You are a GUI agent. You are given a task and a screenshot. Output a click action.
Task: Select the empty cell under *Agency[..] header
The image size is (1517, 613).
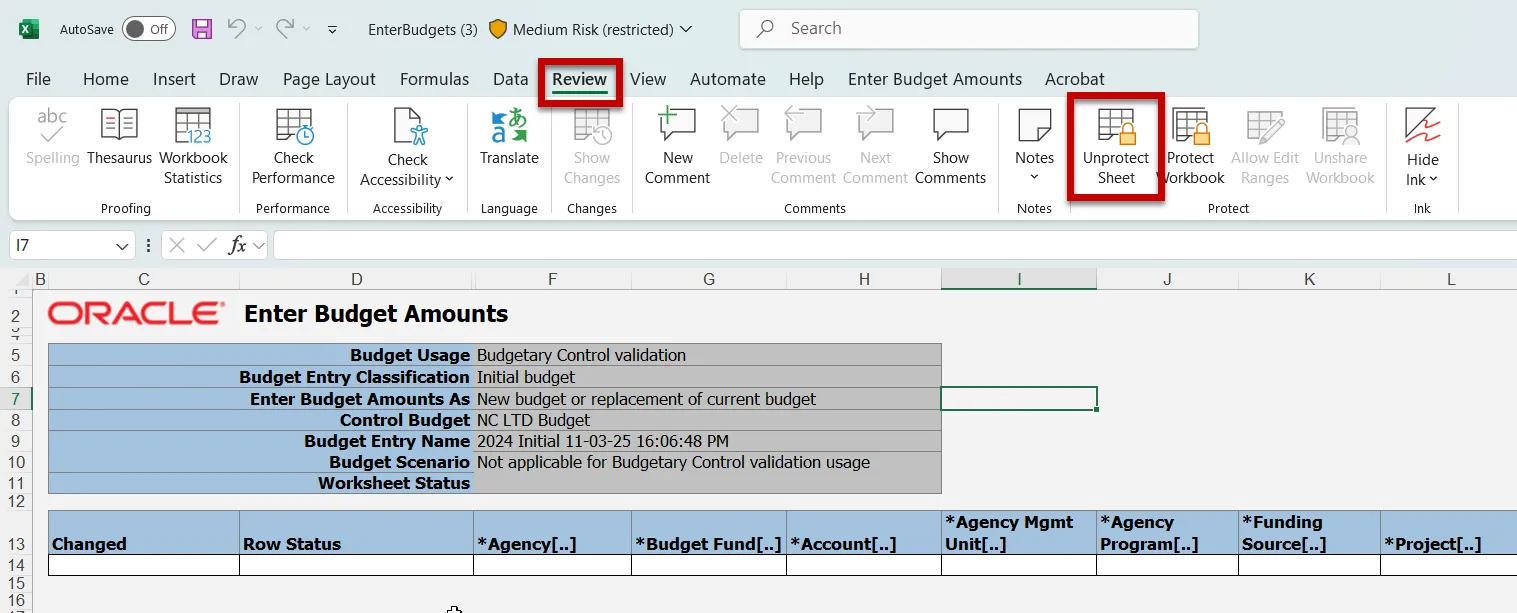click(x=552, y=565)
